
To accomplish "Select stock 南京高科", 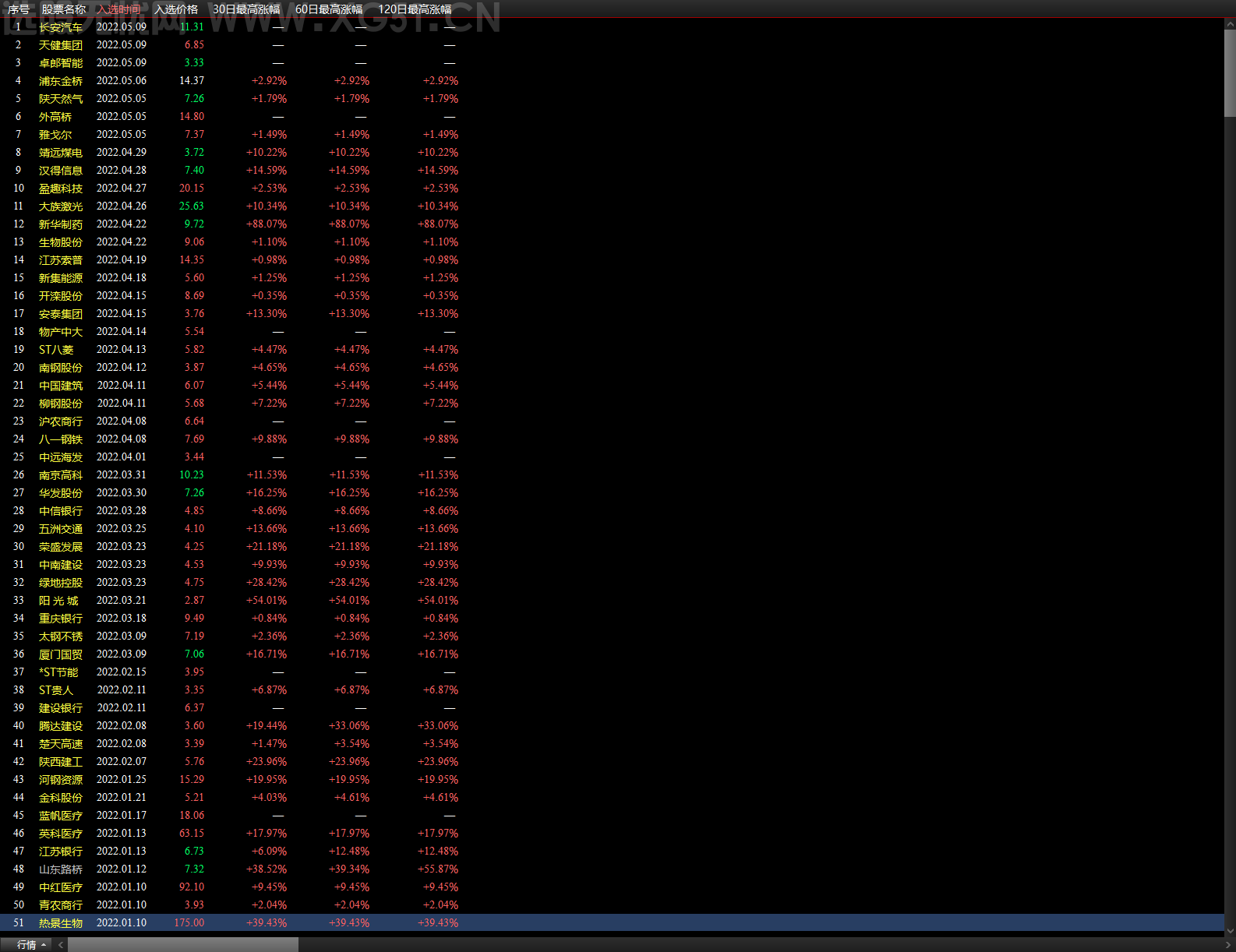I will (61, 475).
